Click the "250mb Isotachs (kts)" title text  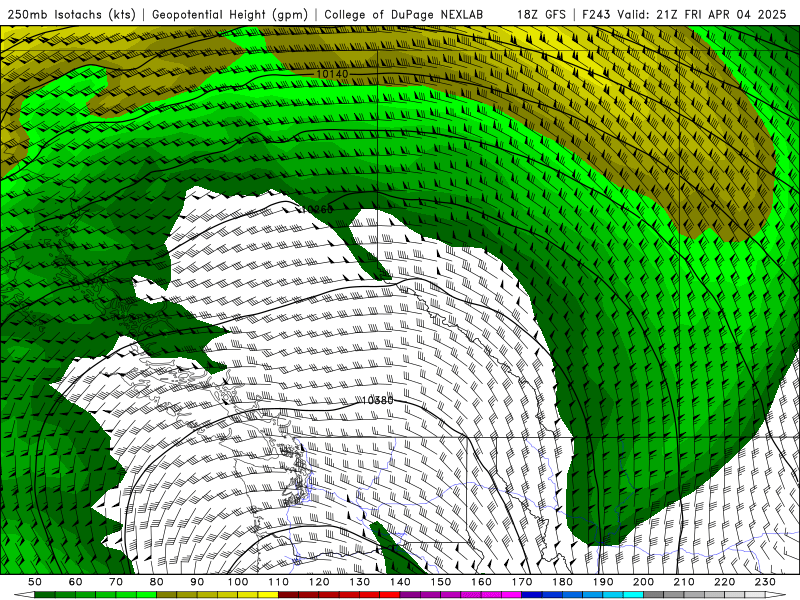(x=71, y=14)
